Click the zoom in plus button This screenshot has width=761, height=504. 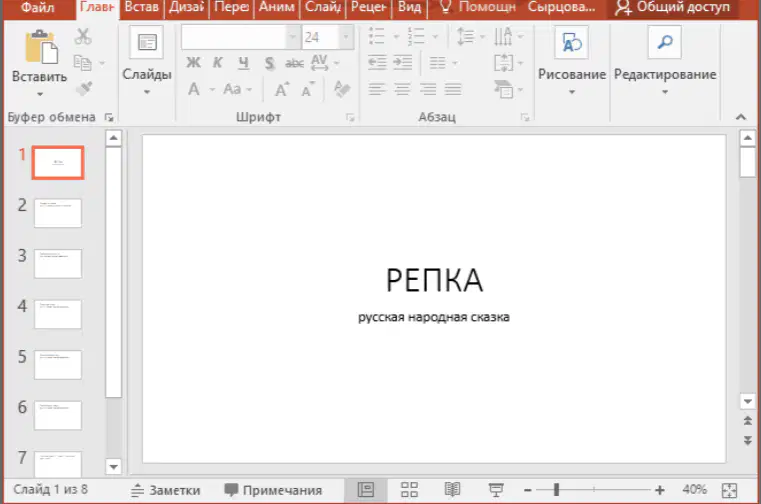(660, 490)
